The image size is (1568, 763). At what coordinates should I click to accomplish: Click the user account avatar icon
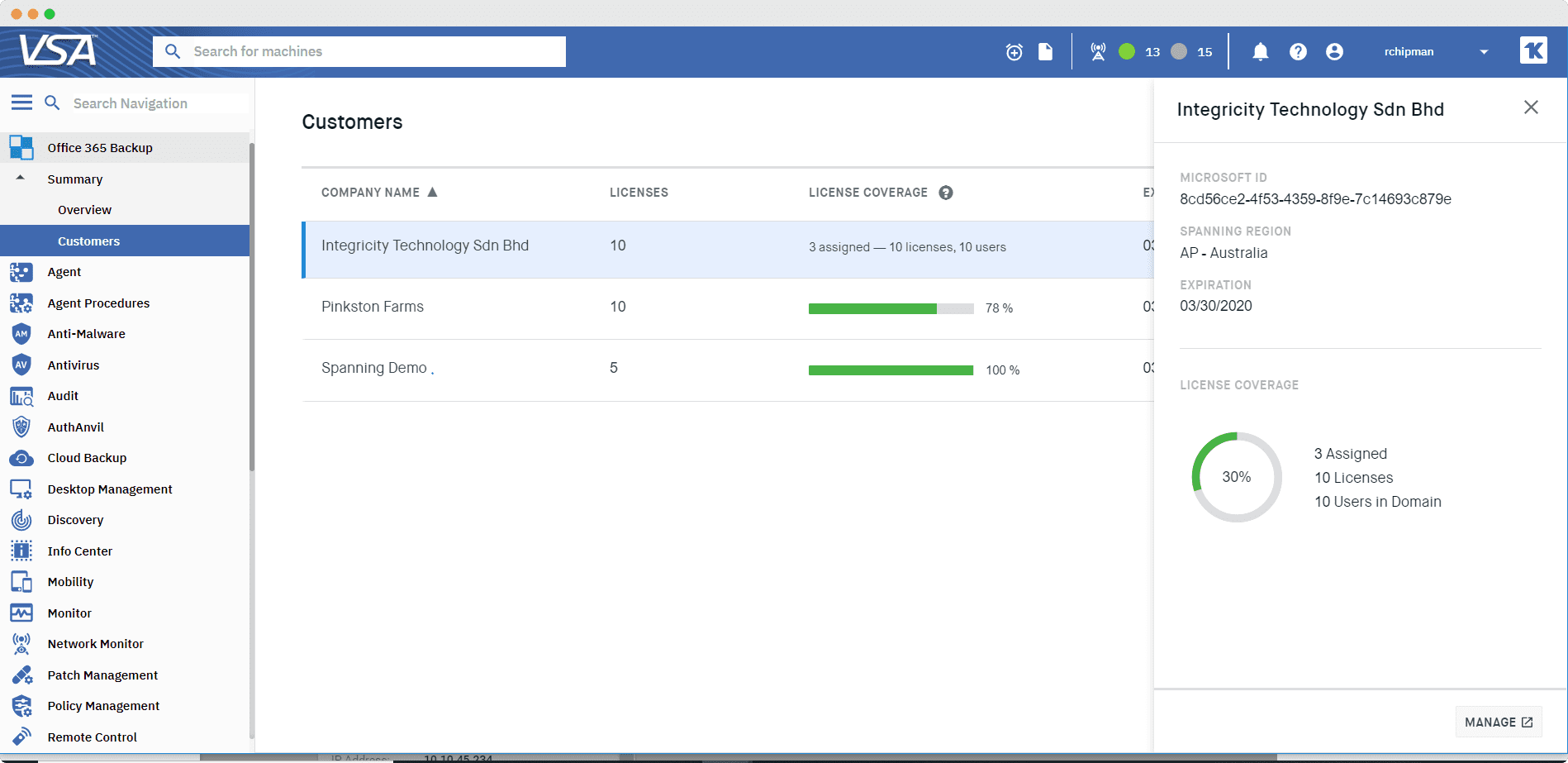coord(1334,52)
